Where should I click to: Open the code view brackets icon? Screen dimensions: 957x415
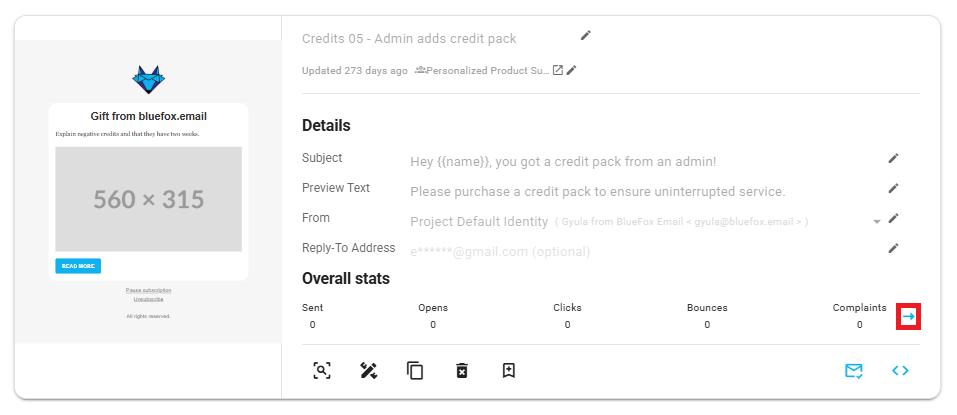click(900, 371)
